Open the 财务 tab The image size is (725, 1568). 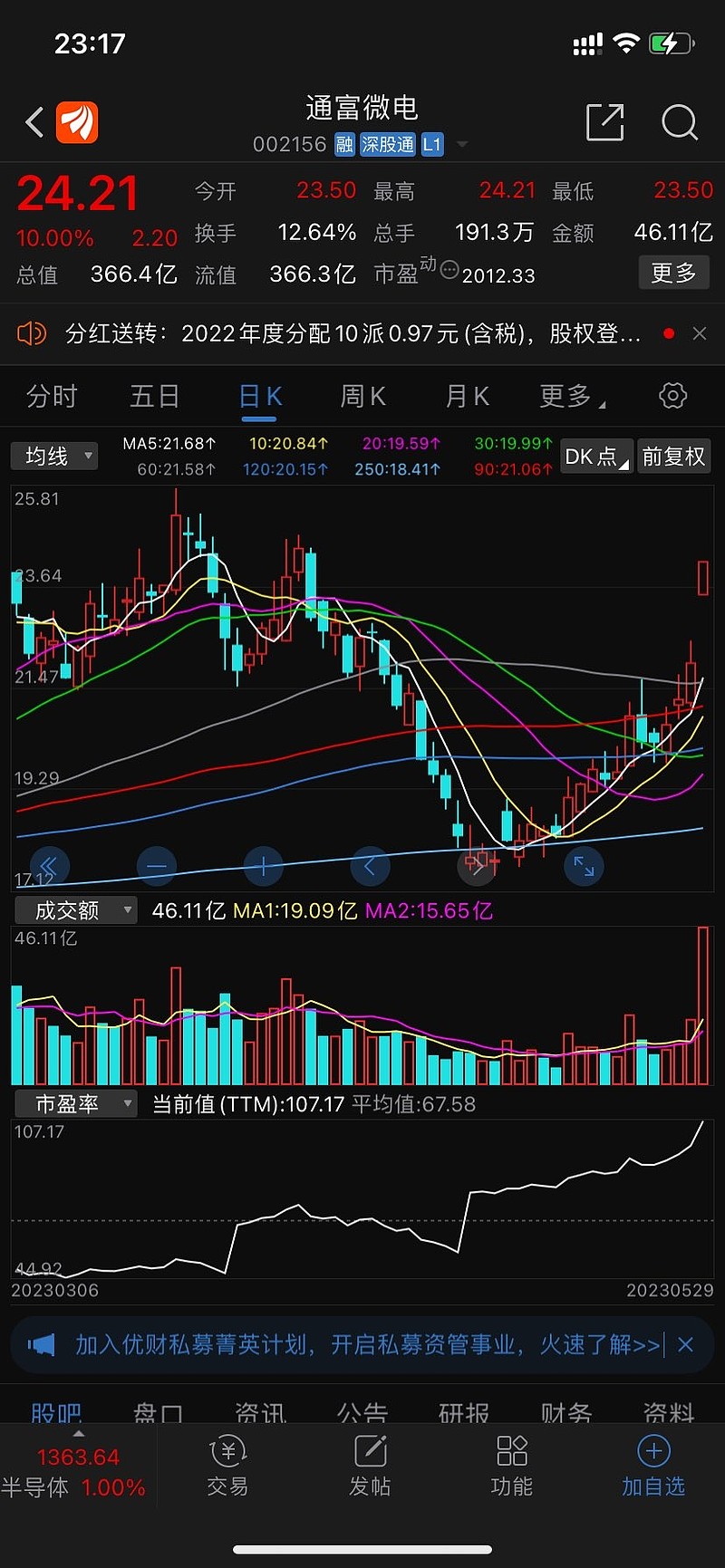point(566,1413)
